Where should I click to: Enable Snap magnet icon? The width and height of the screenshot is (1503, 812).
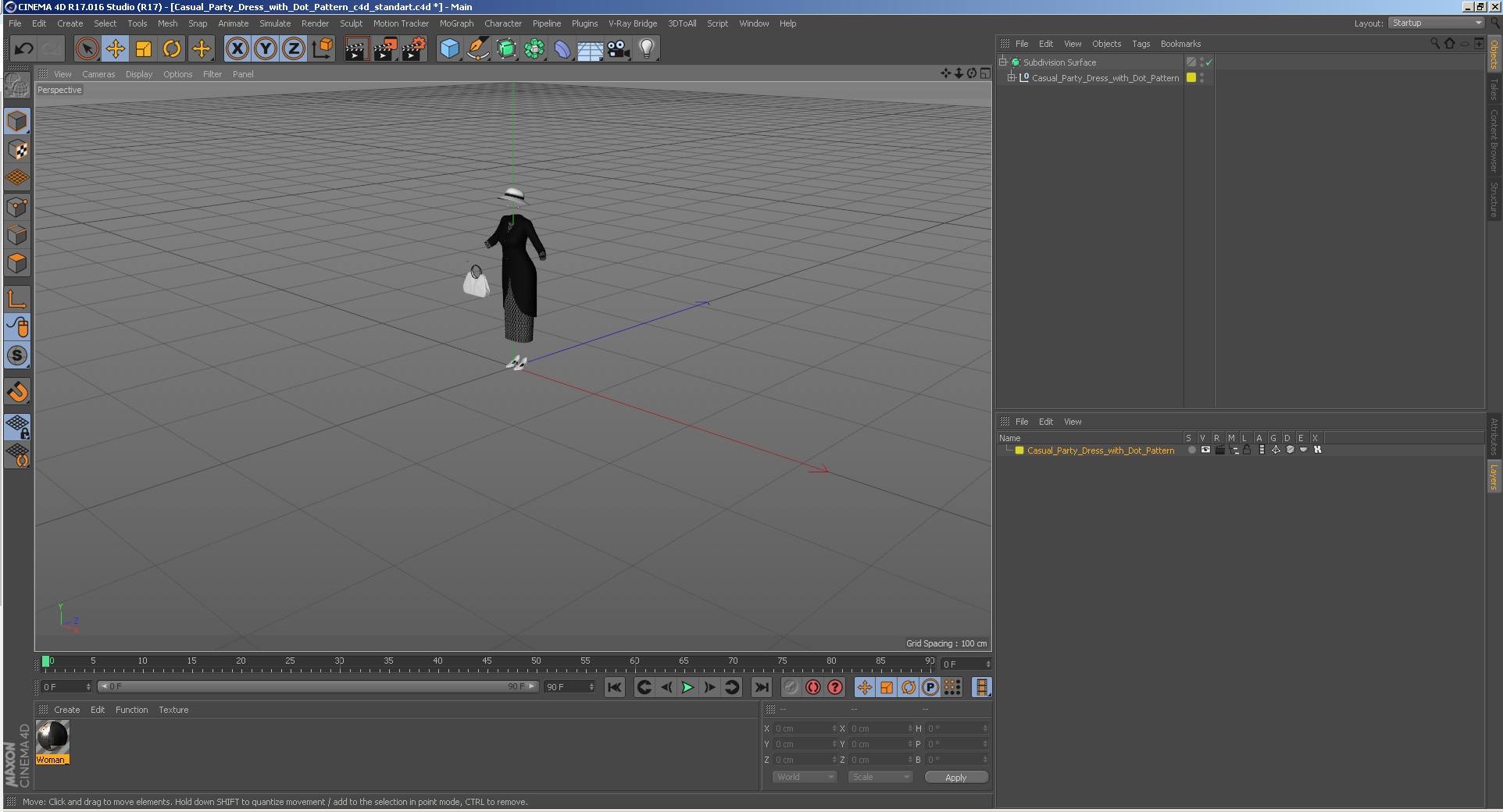(17, 391)
